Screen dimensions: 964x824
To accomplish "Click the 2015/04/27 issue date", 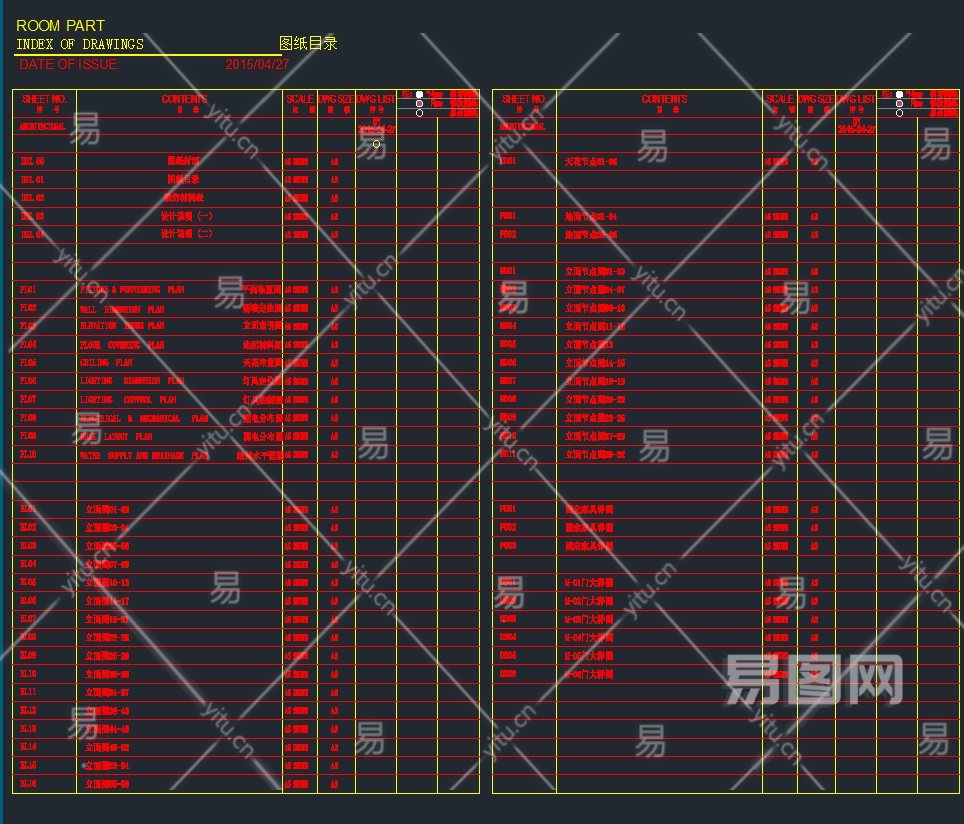I will [x=257, y=64].
